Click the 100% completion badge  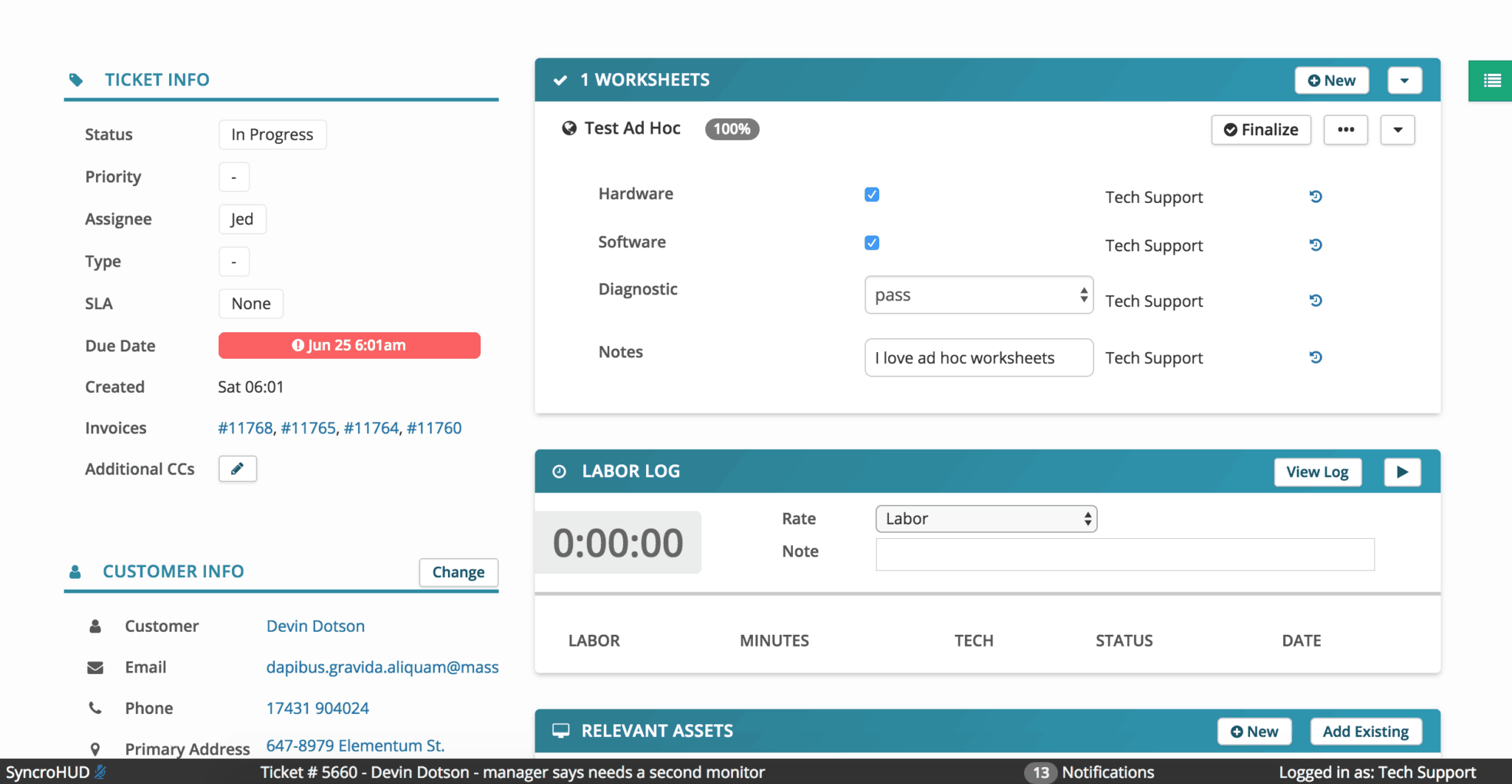point(731,128)
